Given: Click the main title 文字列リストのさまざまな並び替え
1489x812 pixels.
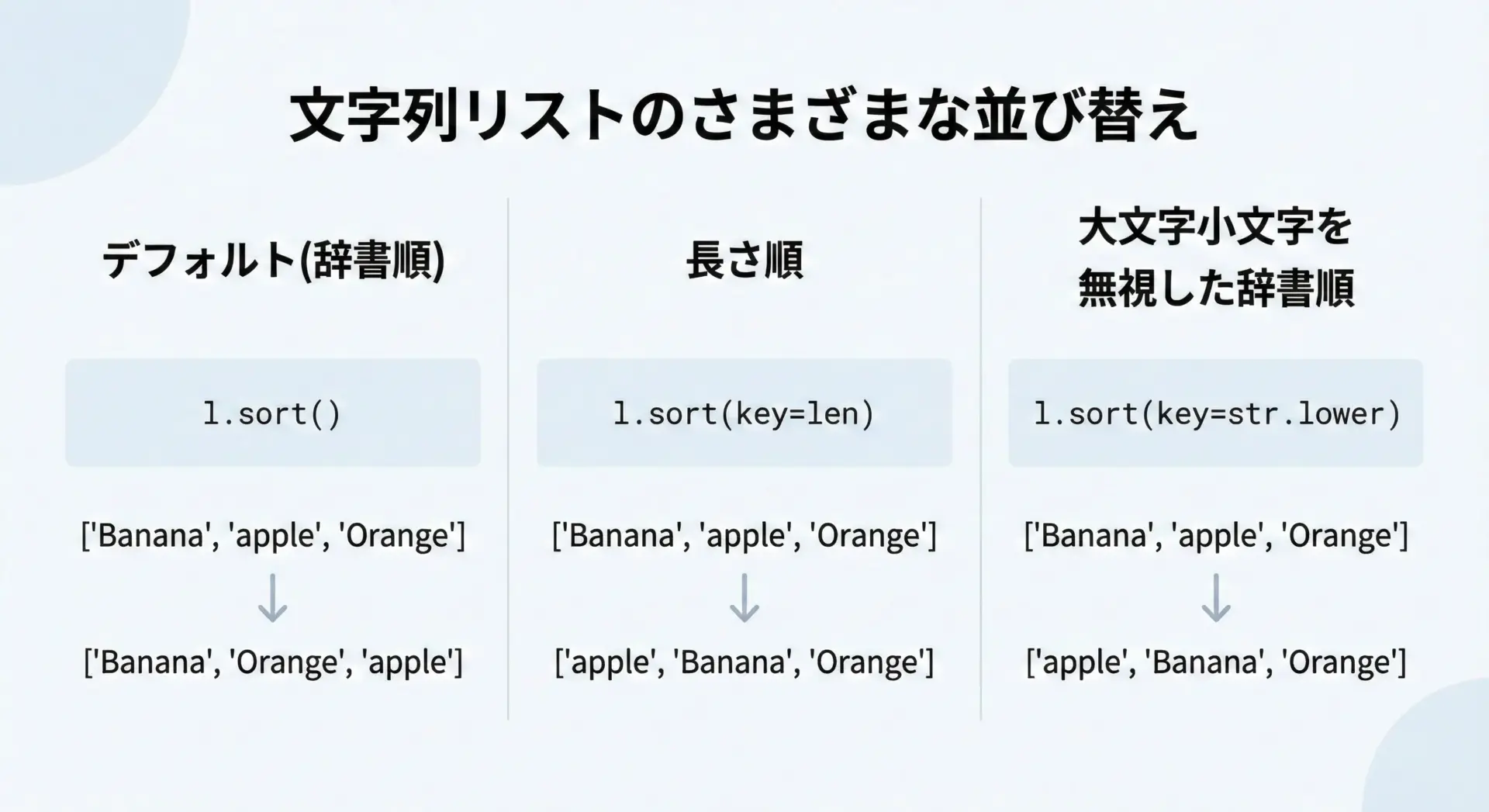Looking at the screenshot, I should click(x=743, y=116).
